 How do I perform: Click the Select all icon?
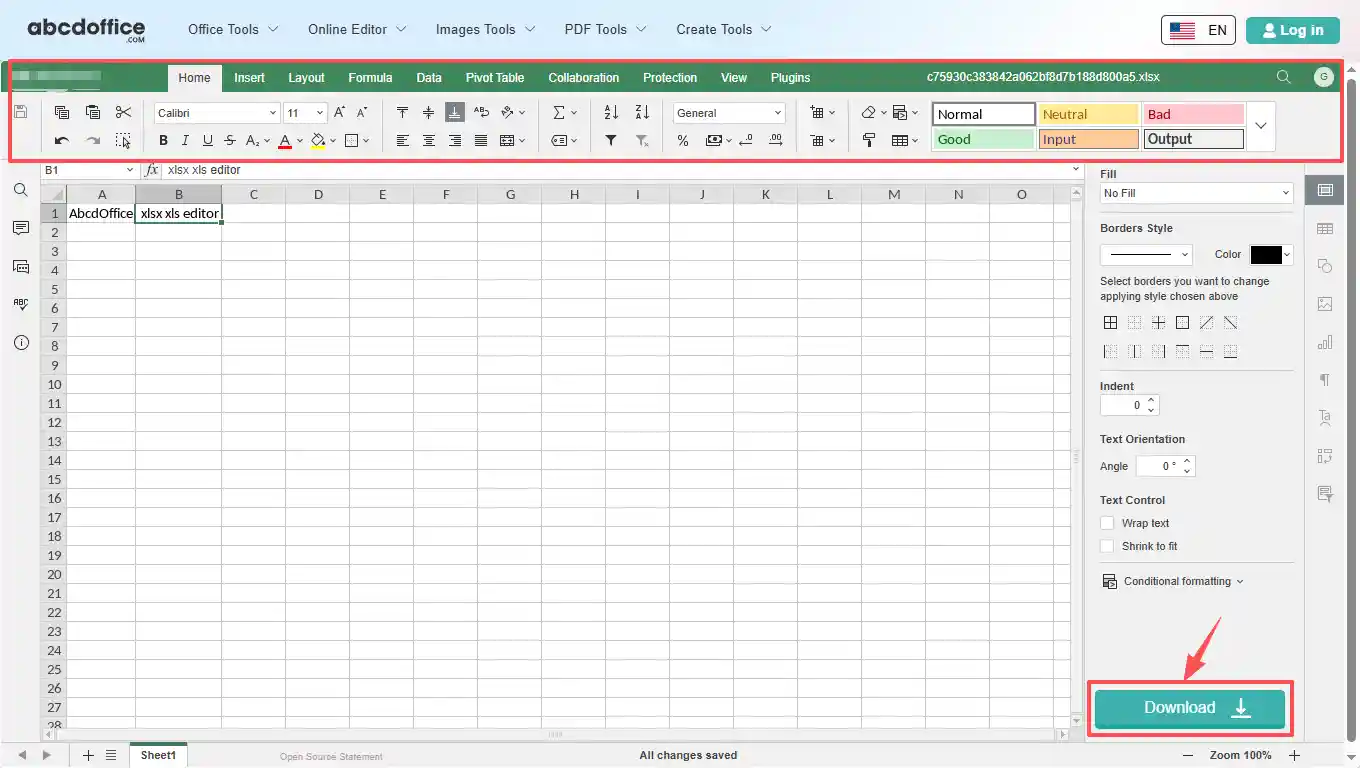pos(123,141)
